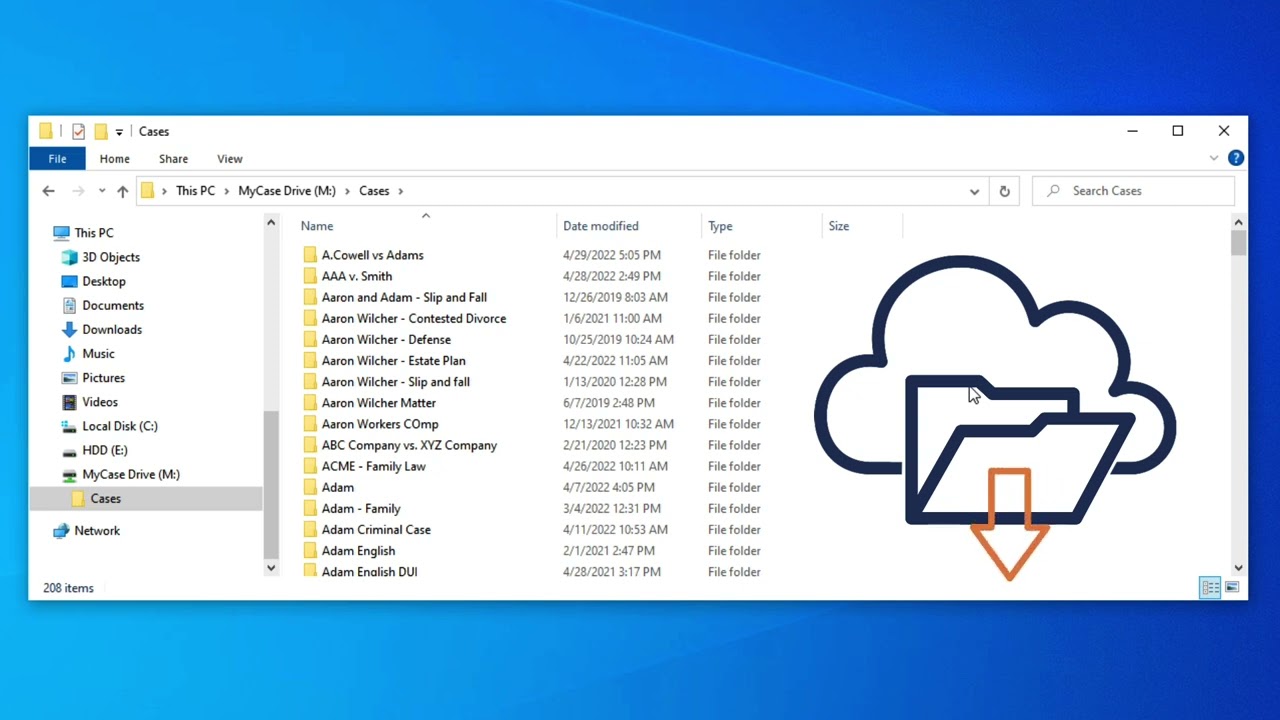Select Aaron and Adam - Slip and Fall
This screenshot has height=720, width=1280.
[404, 297]
